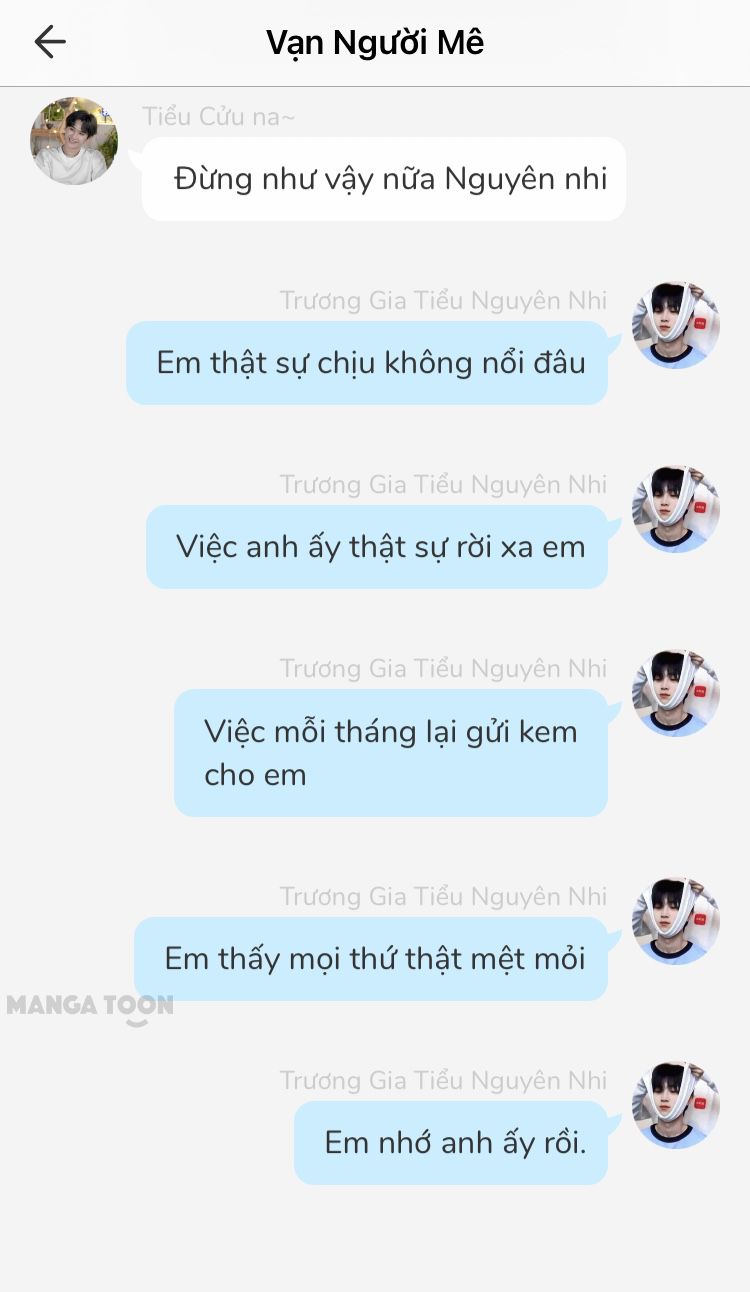Tap the back arrow icon

pos(49,41)
